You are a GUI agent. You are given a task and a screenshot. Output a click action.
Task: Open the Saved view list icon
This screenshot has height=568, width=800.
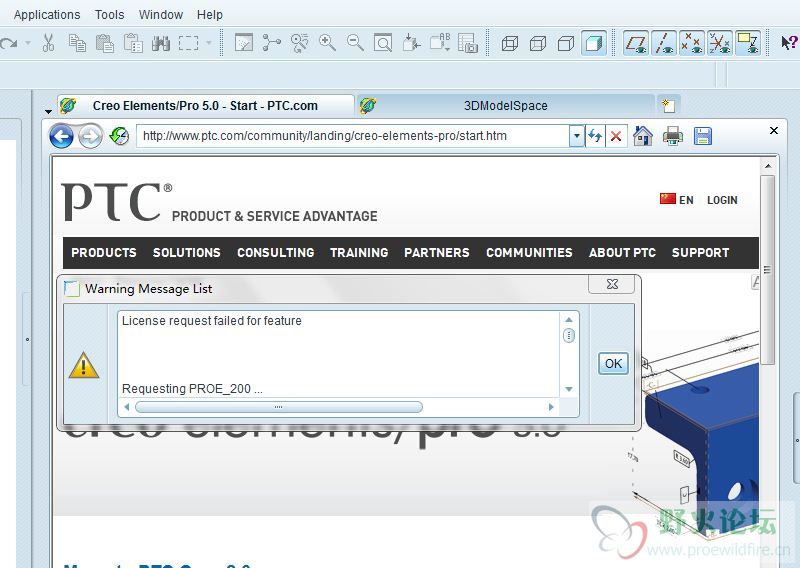[440, 43]
